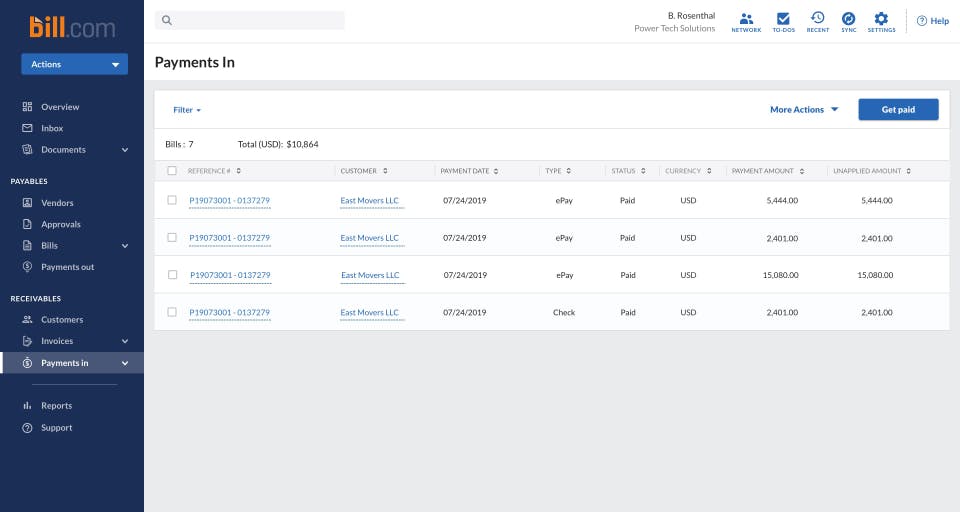960x512 pixels.
Task: Click the Recent history icon
Action: [x=817, y=19]
